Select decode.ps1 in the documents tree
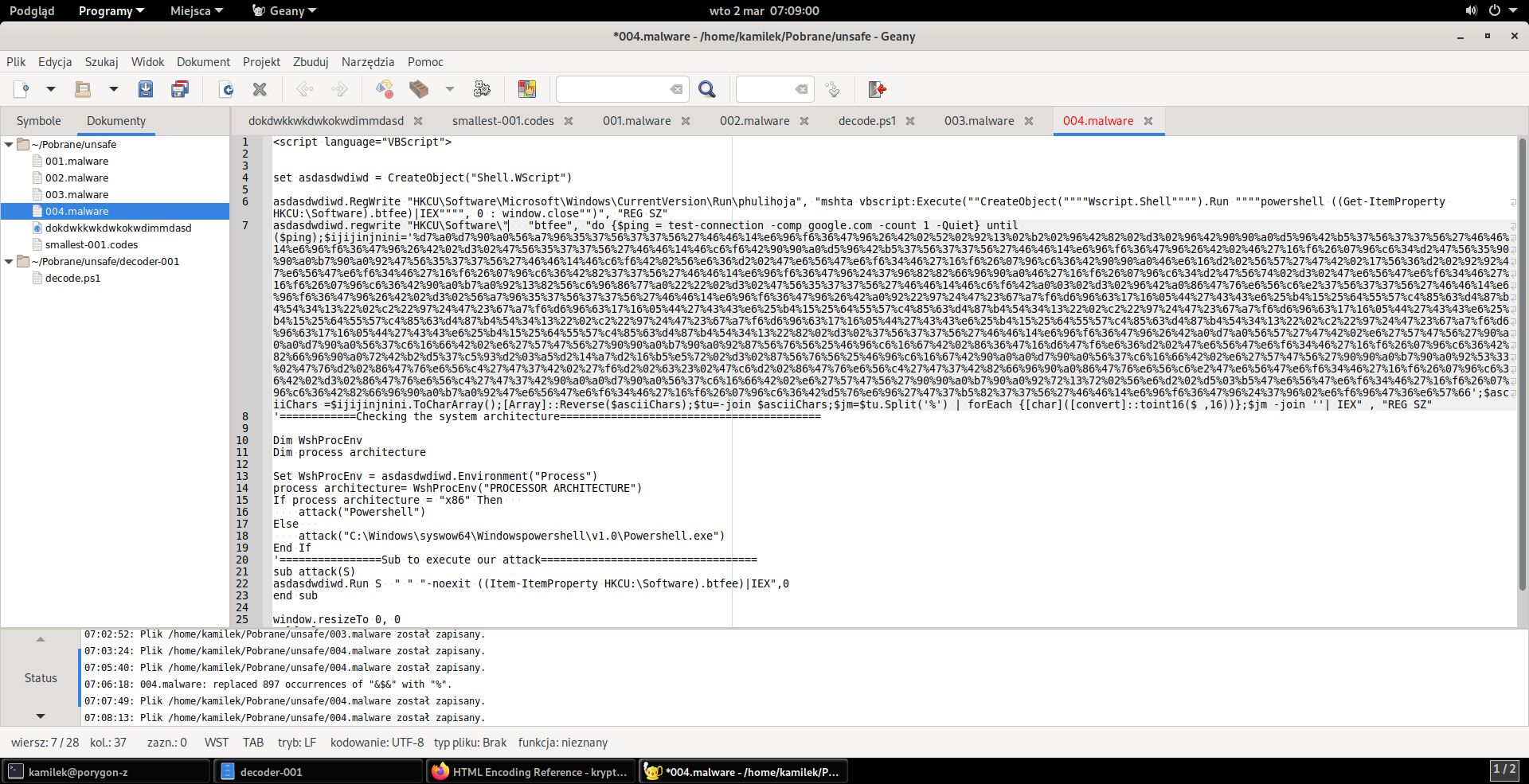The image size is (1529, 784). pyautogui.click(x=72, y=279)
